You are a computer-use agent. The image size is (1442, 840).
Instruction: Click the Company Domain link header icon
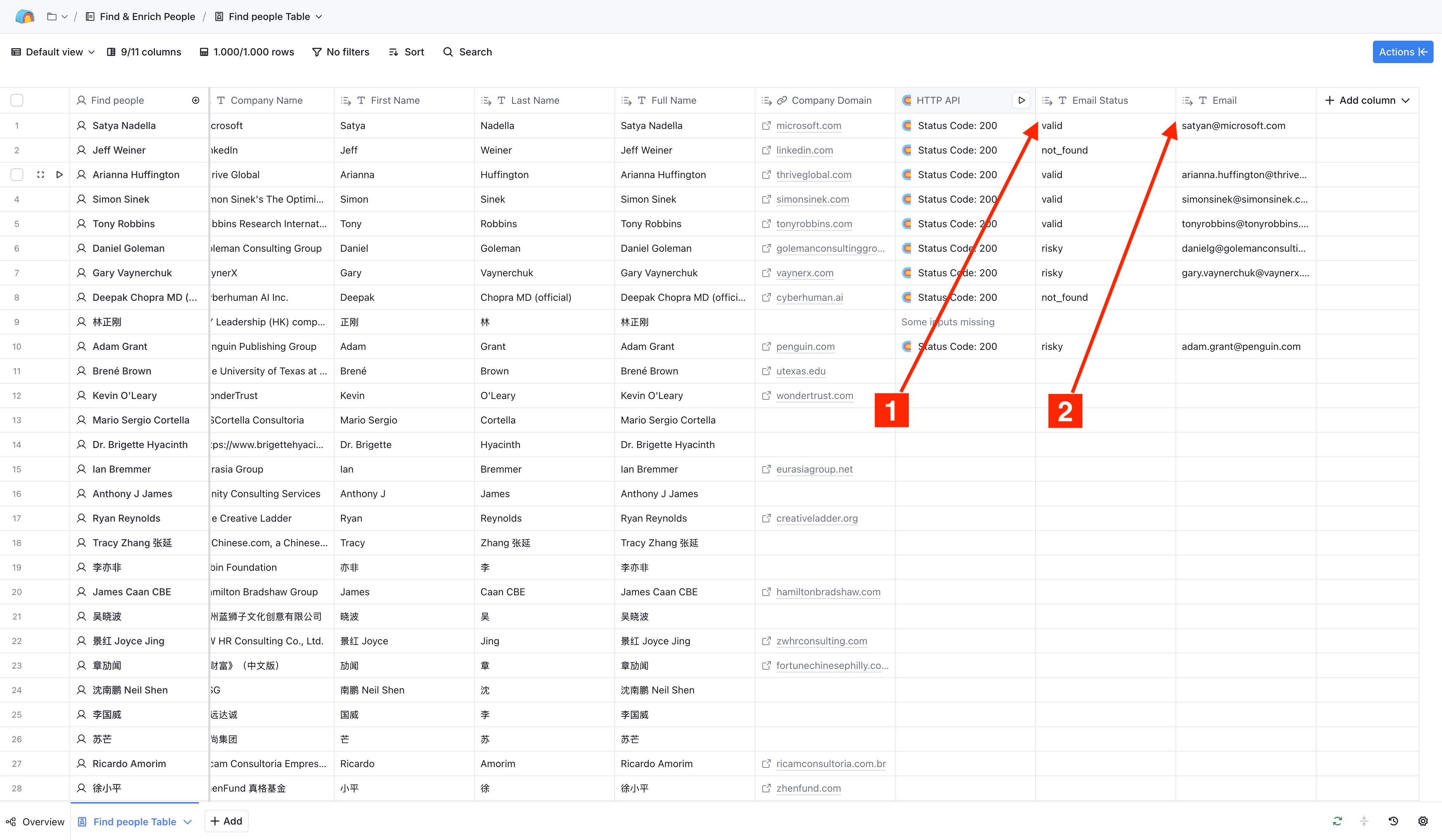coord(782,100)
